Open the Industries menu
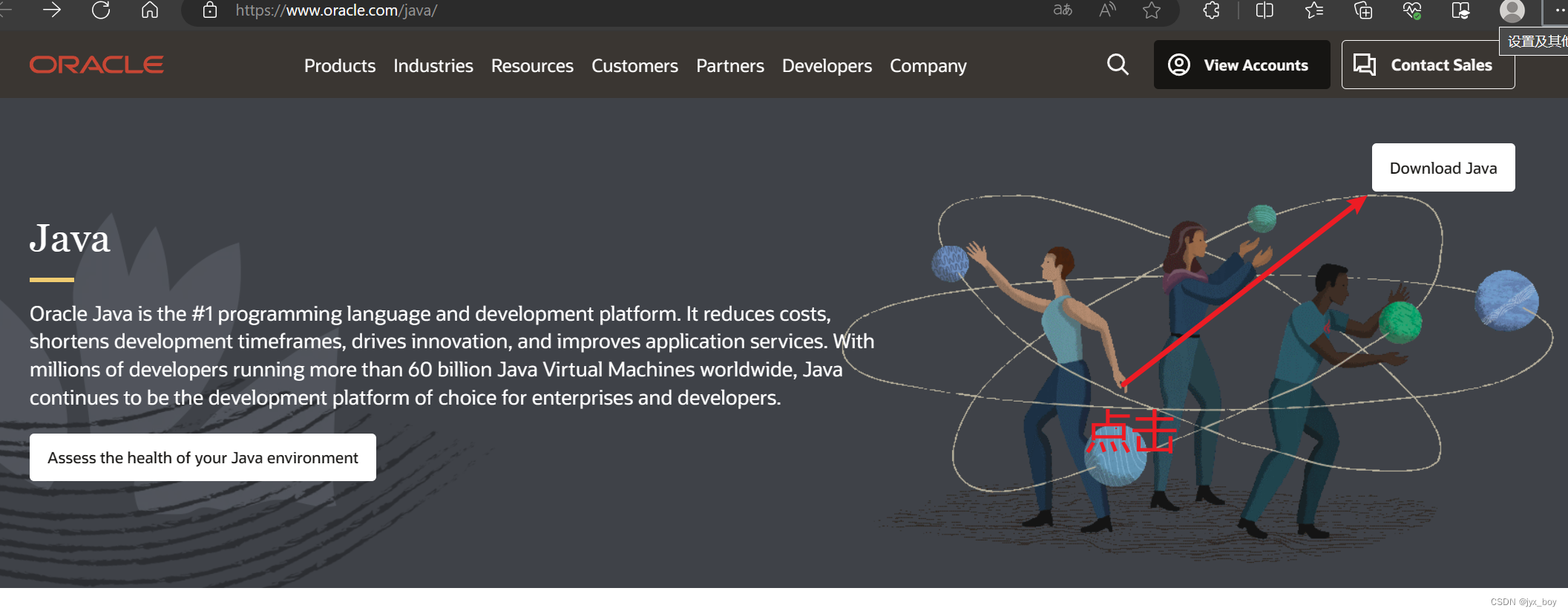1568x614 pixels. click(x=433, y=65)
